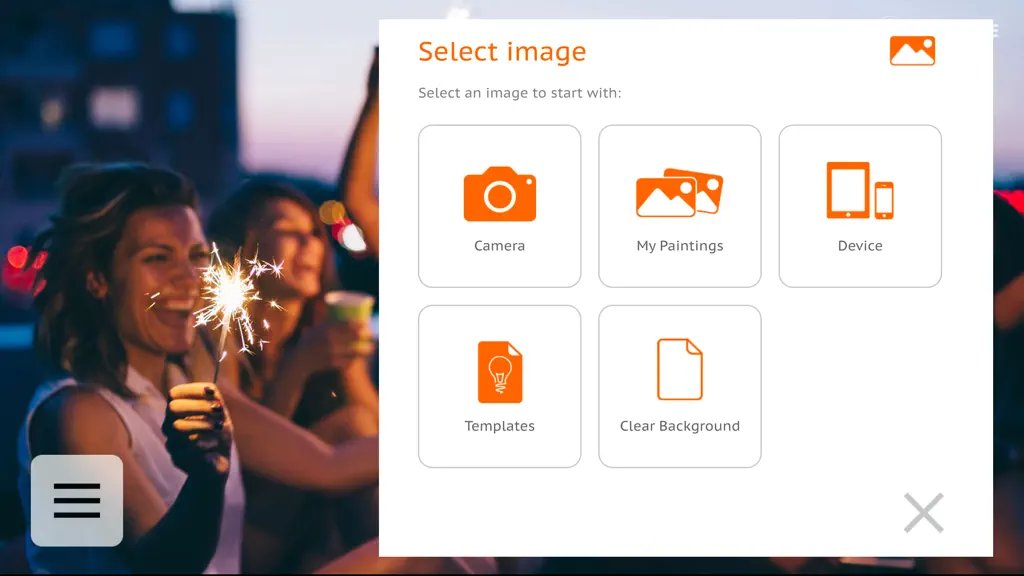Click the "Clear Background" text label
Screen dimensions: 1024x576
[680, 426]
